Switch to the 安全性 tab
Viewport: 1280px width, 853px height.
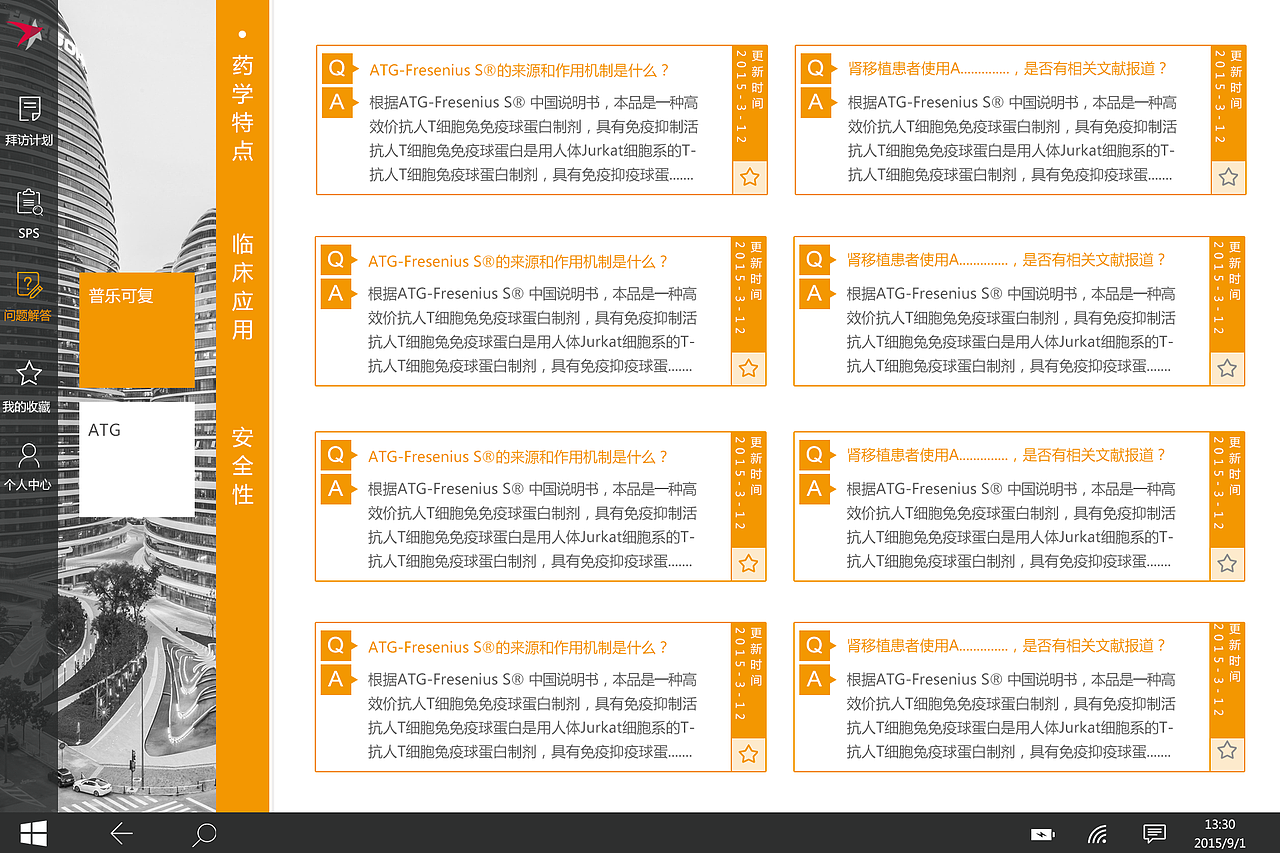click(x=242, y=465)
